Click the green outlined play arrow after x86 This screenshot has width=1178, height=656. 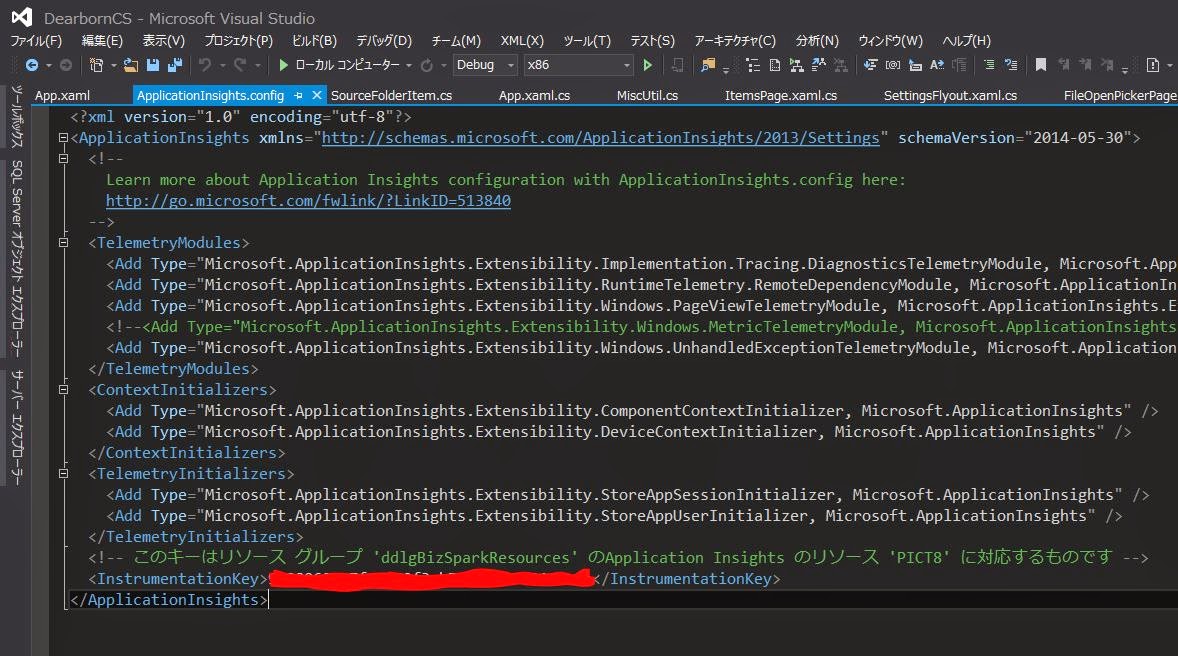[x=648, y=65]
